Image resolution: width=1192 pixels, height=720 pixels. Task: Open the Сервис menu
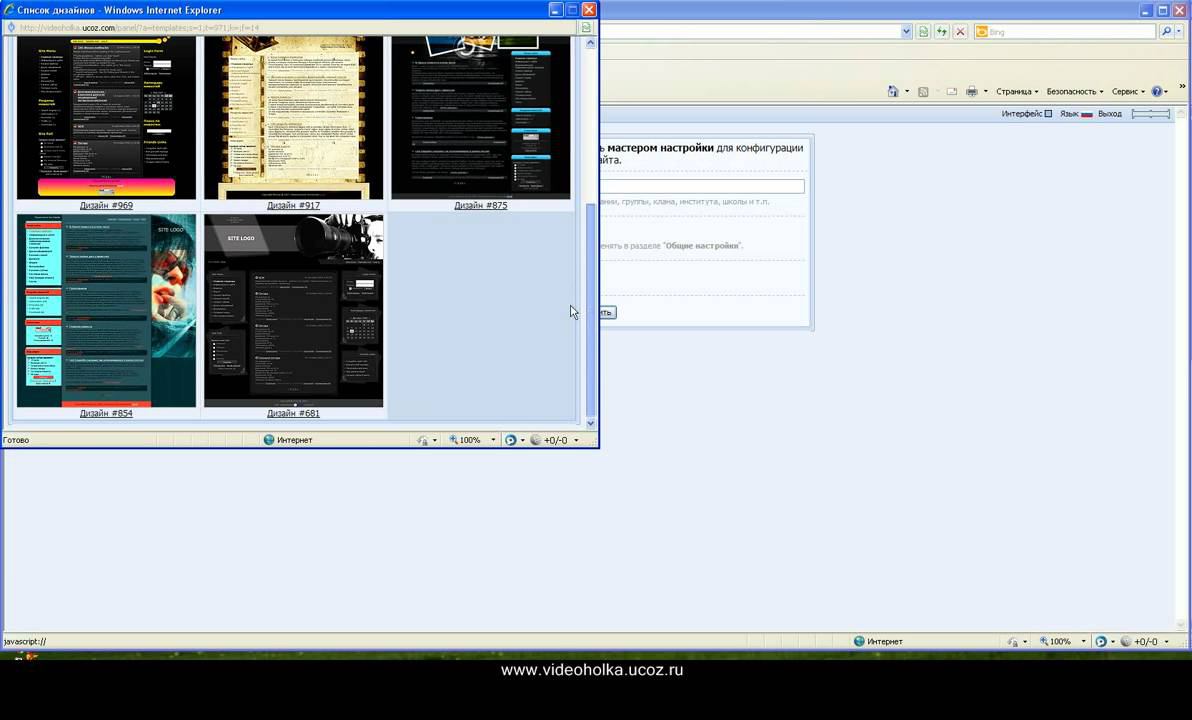[1128, 91]
